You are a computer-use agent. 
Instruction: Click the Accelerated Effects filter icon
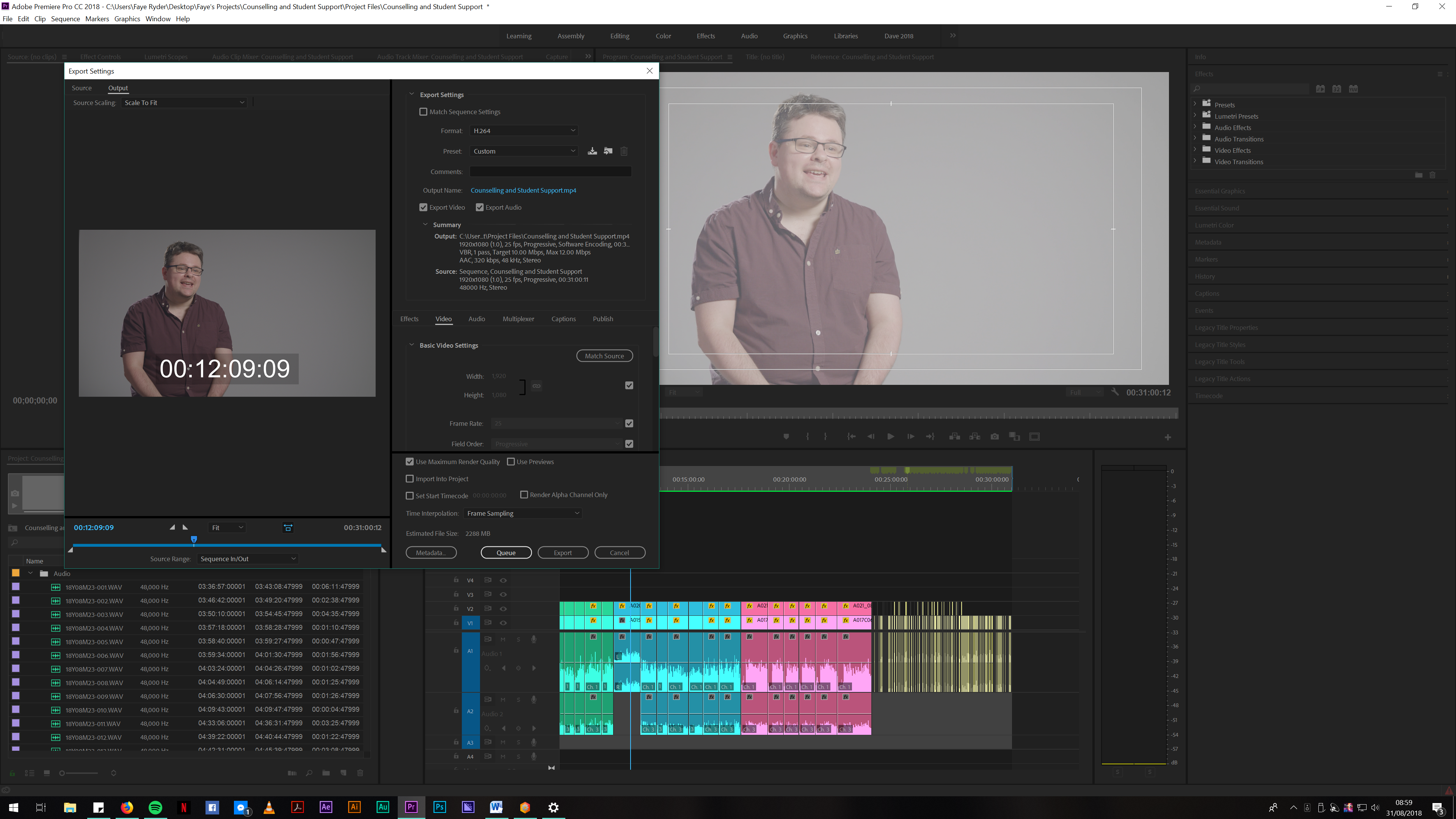tap(1320, 89)
